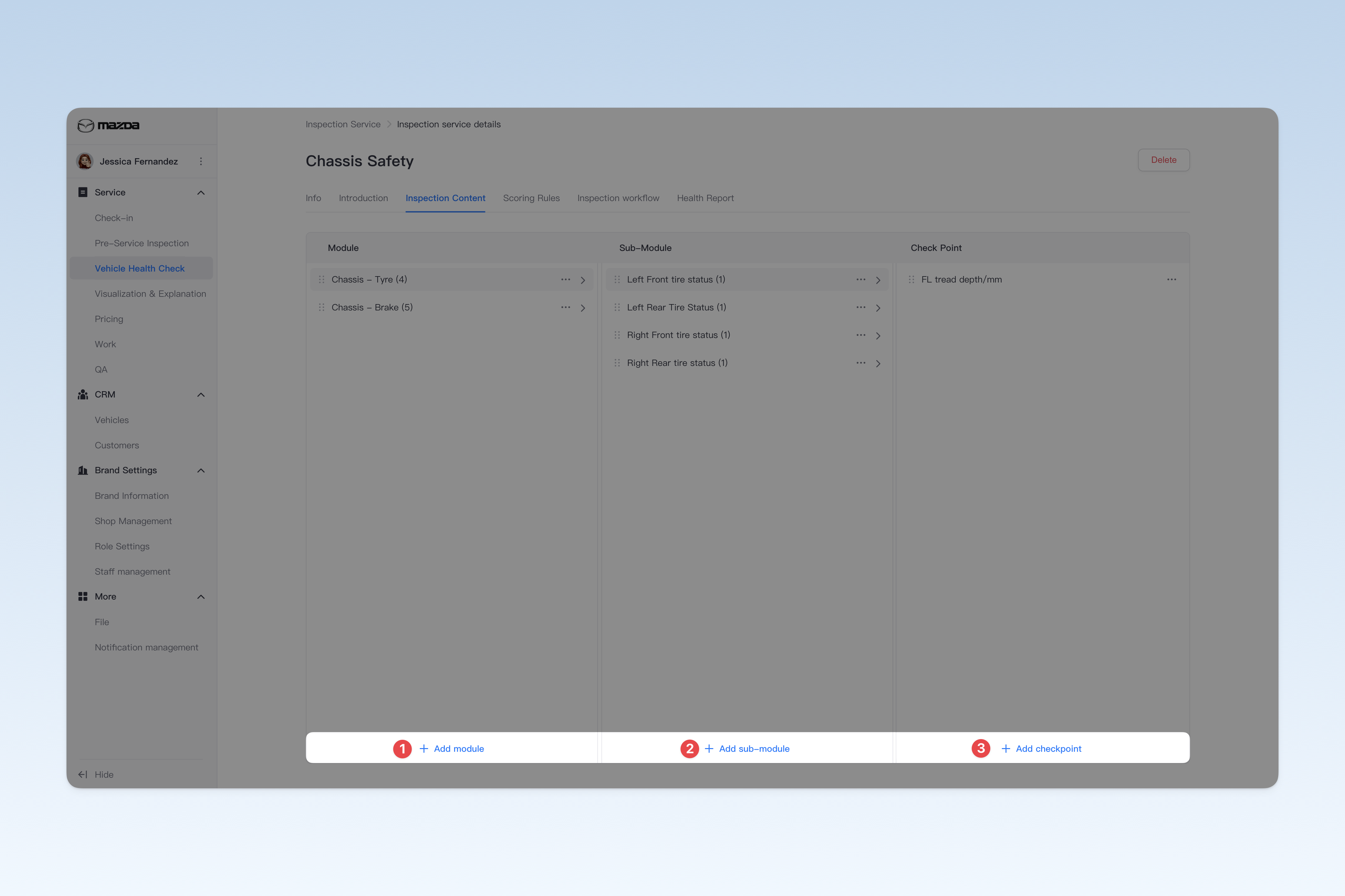This screenshot has height=896, width=1345.
Task: Open Notification management in sidebar
Action: point(146,647)
